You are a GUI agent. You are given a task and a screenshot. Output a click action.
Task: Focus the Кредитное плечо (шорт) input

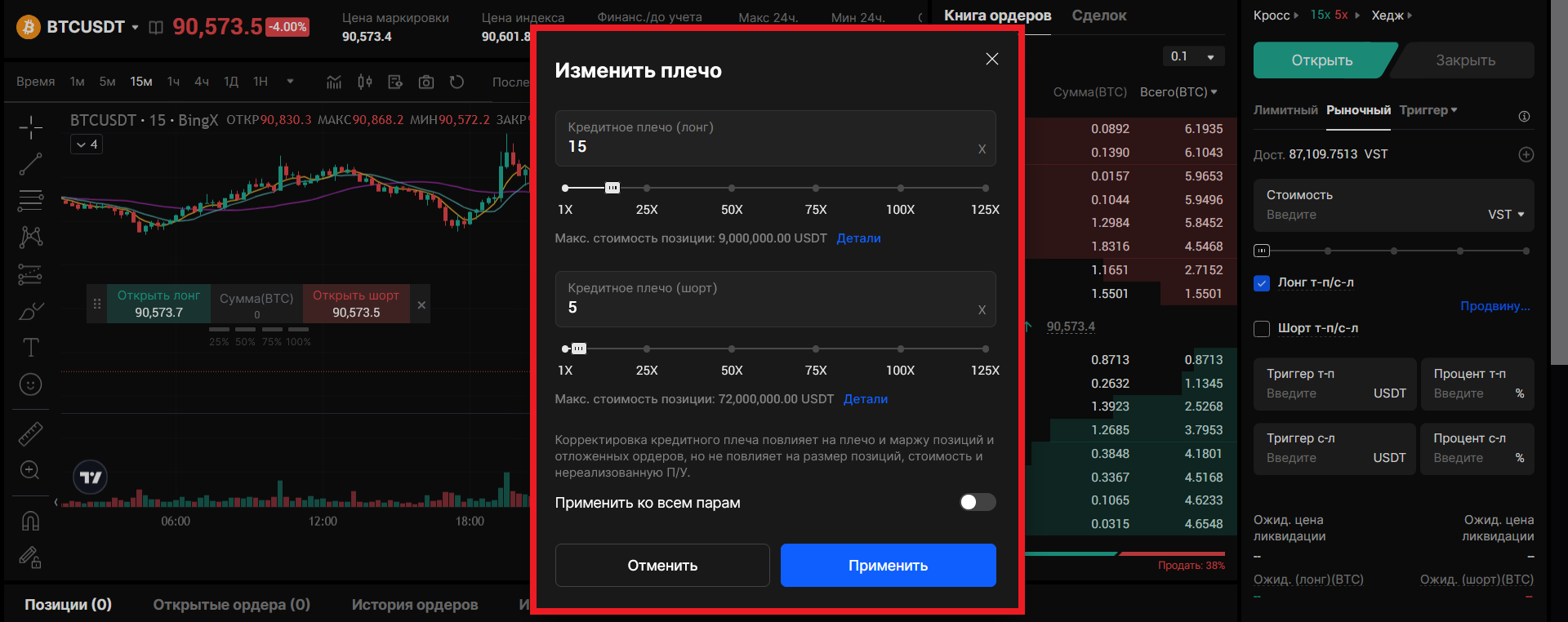tap(775, 299)
